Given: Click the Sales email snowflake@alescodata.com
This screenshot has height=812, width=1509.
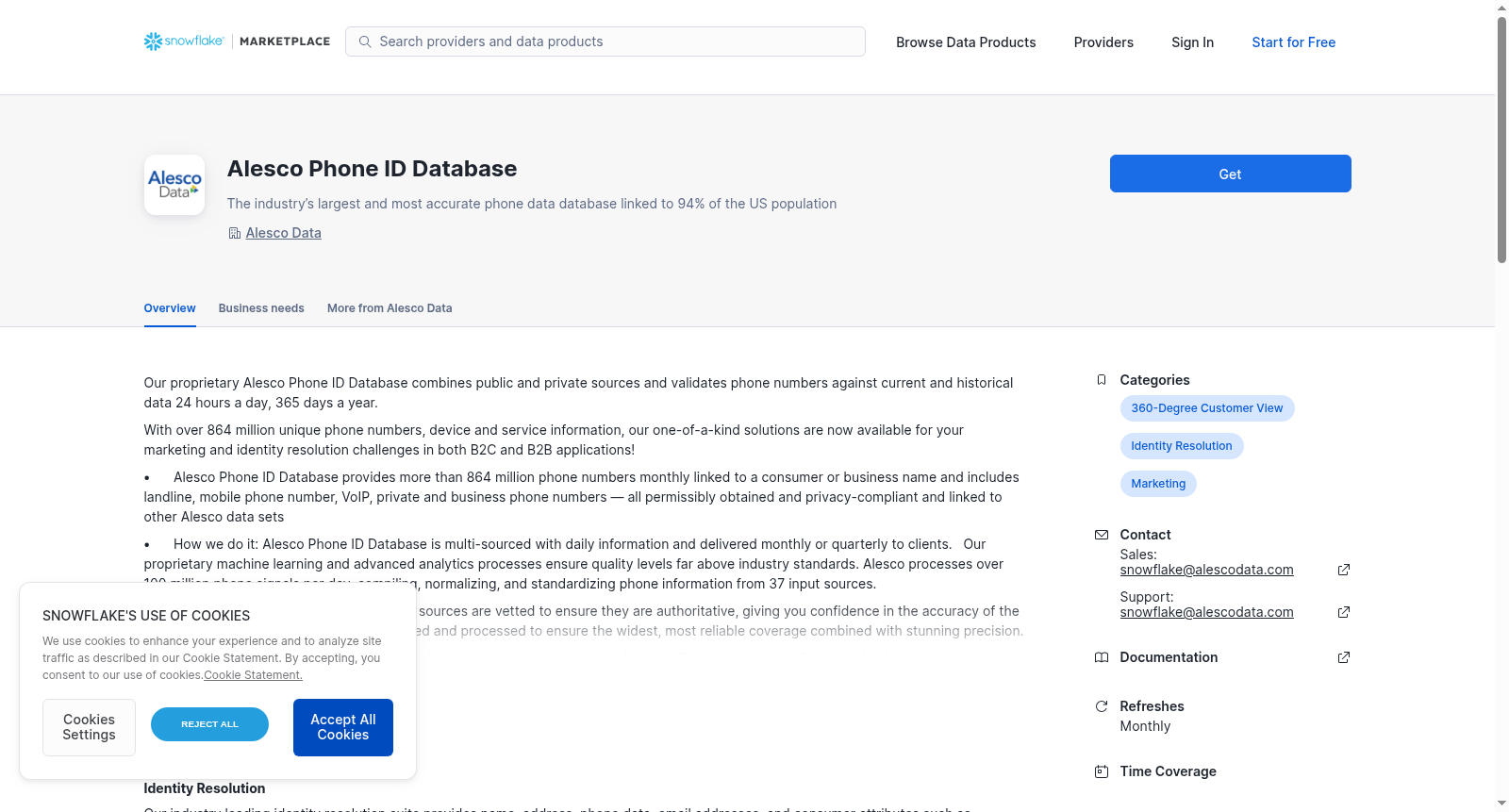Looking at the screenshot, I should point(1206,570).
